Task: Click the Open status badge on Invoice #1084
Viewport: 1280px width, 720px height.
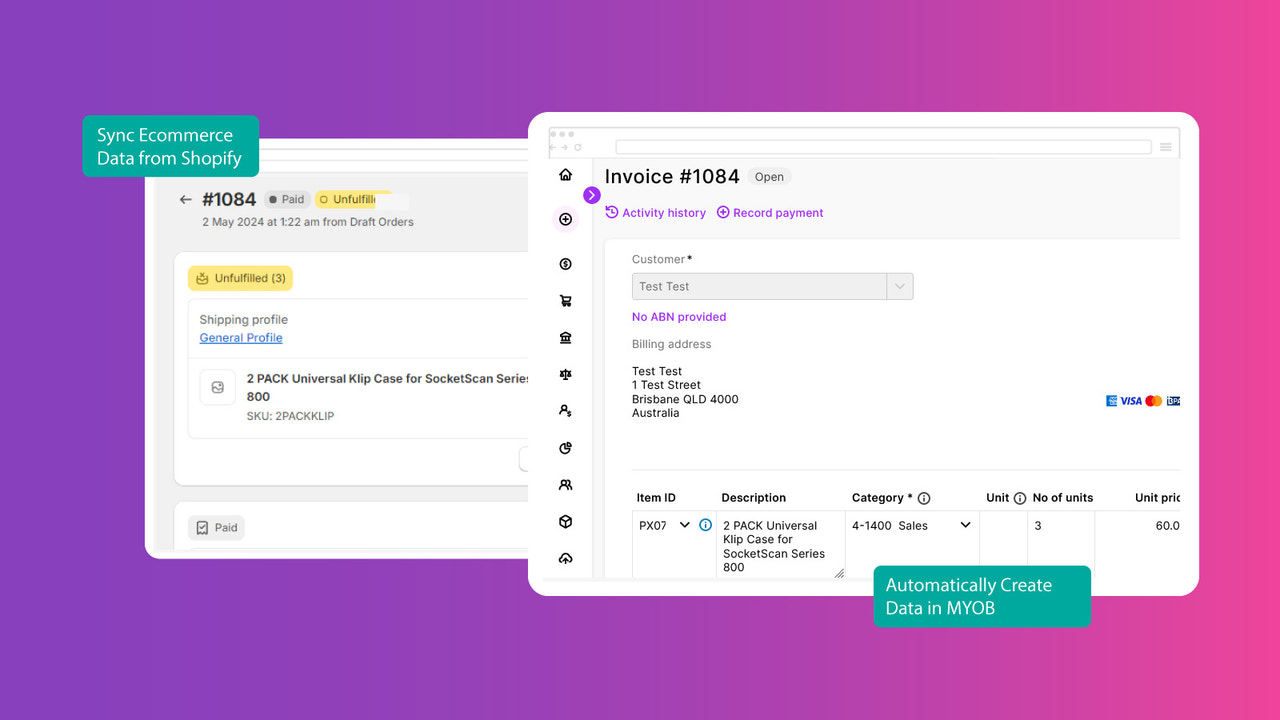Action: (769, 176)
